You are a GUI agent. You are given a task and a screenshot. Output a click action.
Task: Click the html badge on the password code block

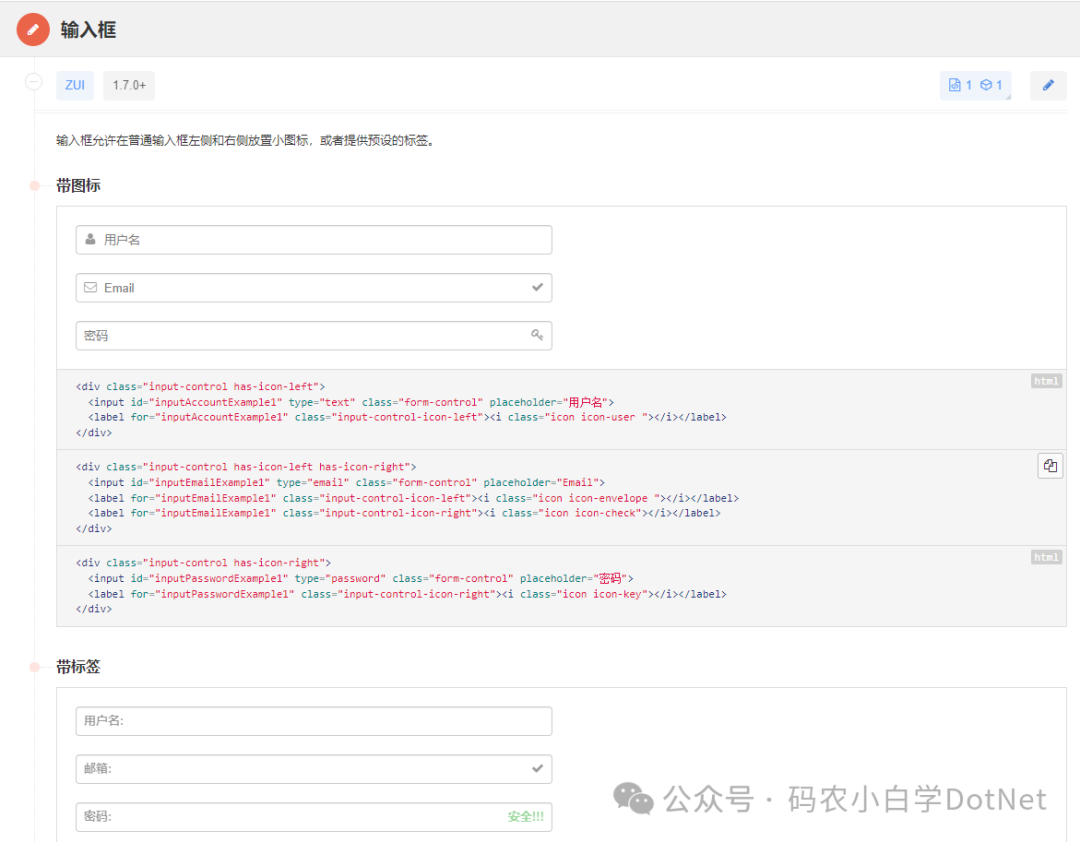[1046, 557]
